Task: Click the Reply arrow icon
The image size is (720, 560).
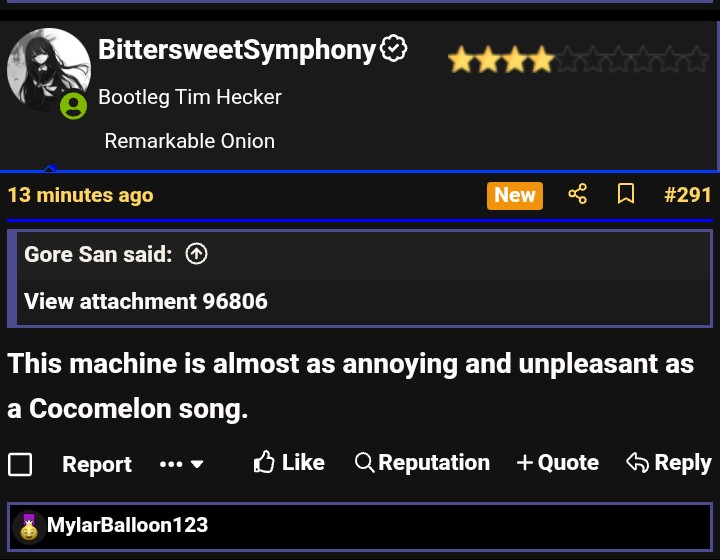Action: point(637,462)
